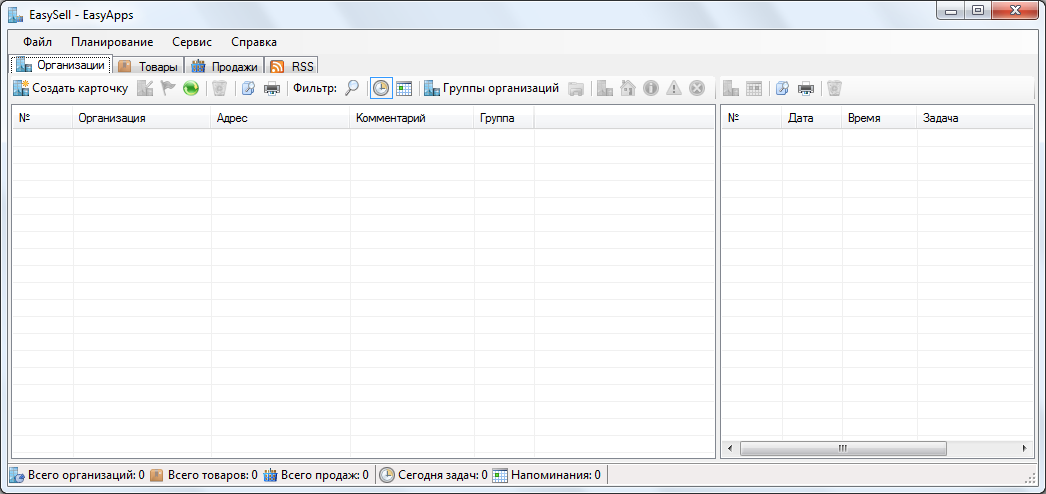Sort by the Адрес column header
Viewport: 1046px width, 494px height.
pyautogui.click(x=281, y=119)
